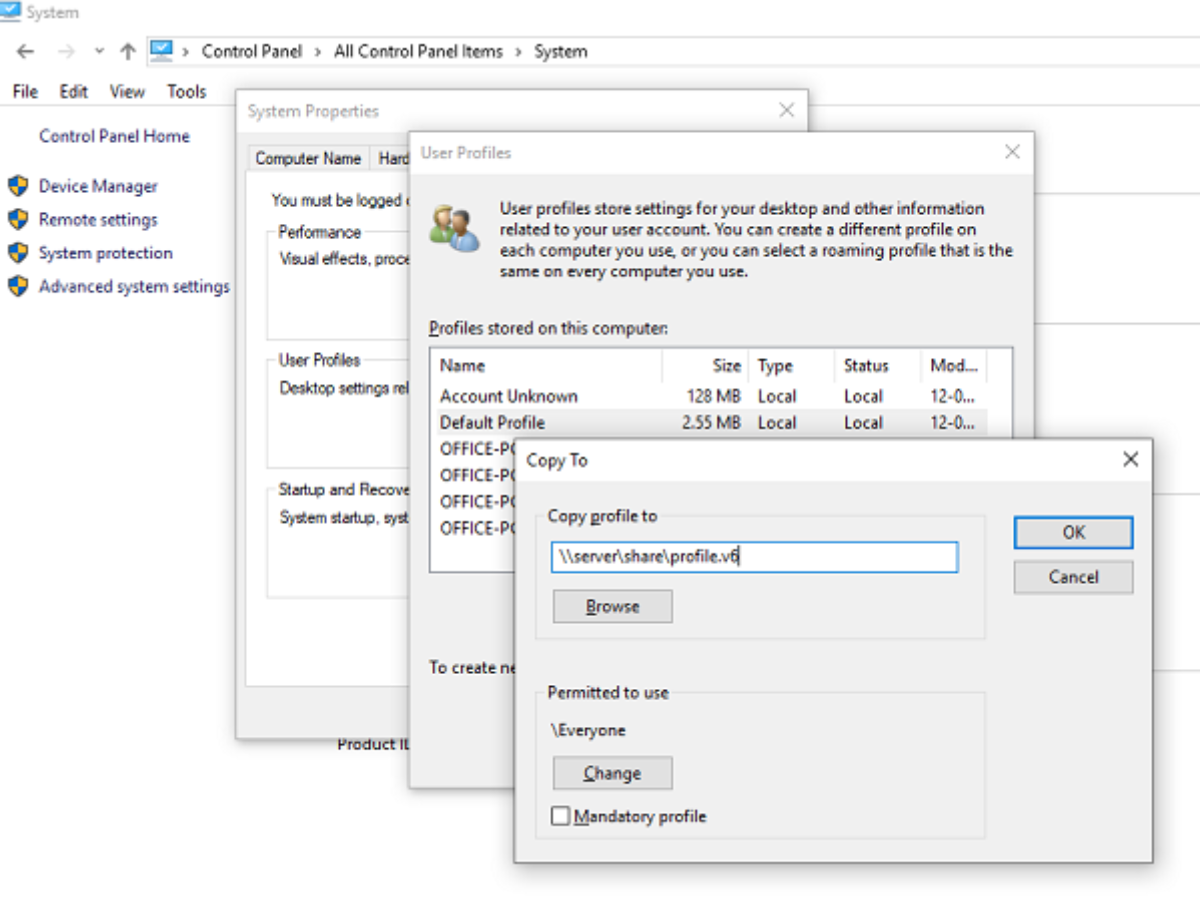
Task: Open the File menu
Action: coord(25,91)
